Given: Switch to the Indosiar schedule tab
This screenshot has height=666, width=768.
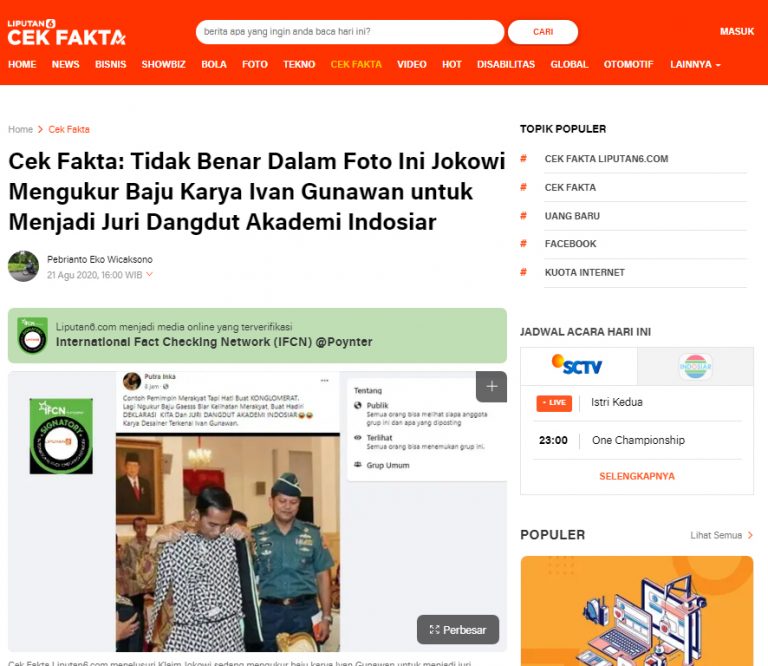Looking at the screenshot, I should [x=695, y=366].
